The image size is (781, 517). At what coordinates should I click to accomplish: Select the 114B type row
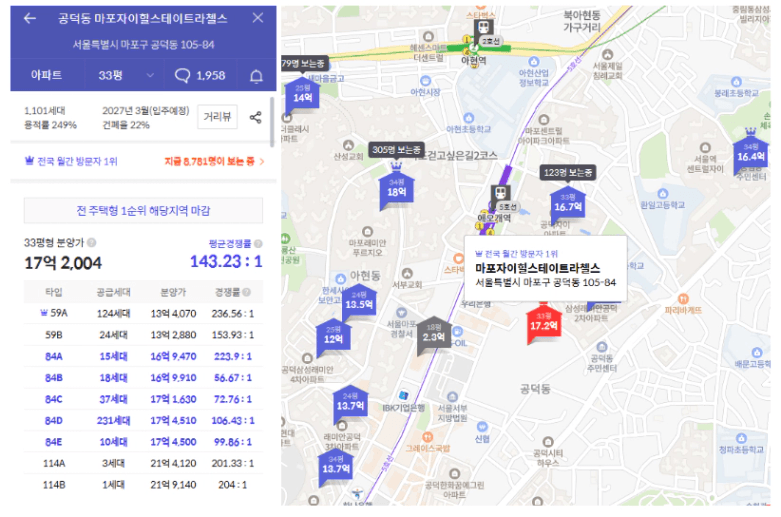[143, 485]
